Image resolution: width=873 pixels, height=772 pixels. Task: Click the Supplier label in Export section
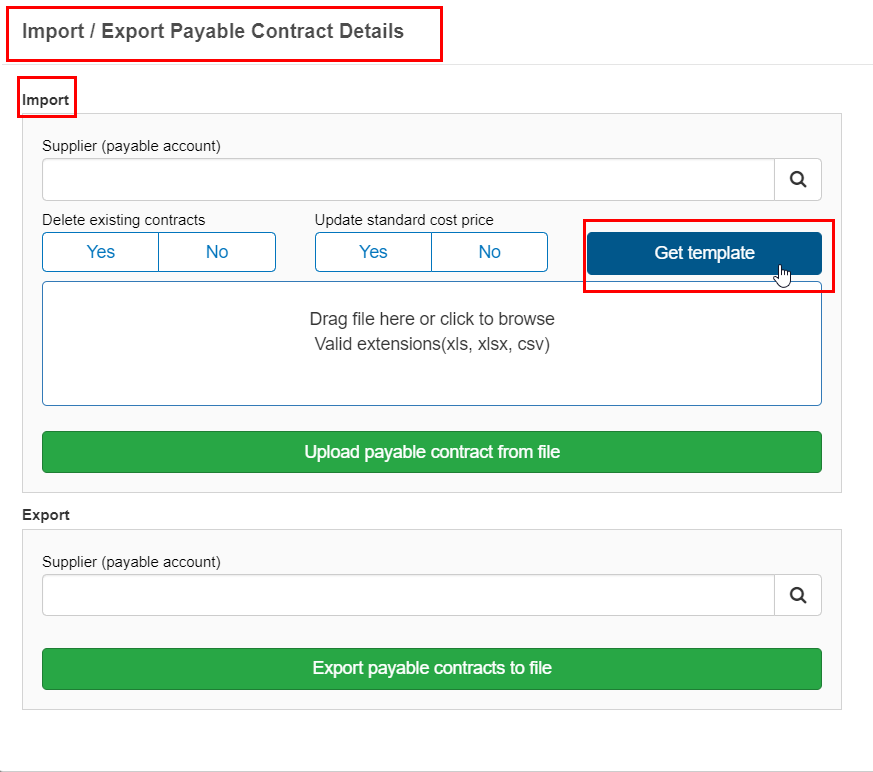coord(131,562)
